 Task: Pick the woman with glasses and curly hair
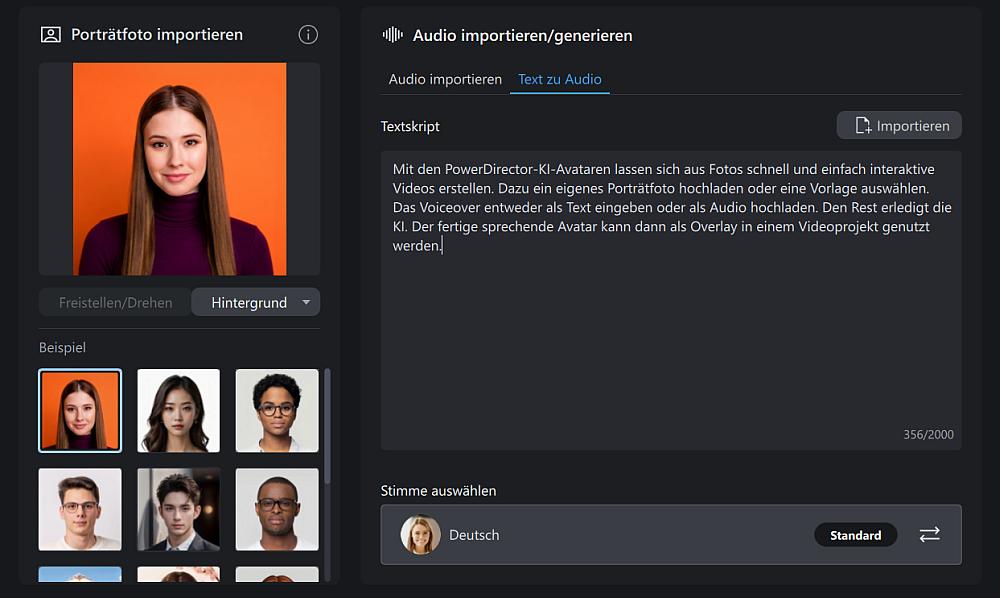click(277, 411)
